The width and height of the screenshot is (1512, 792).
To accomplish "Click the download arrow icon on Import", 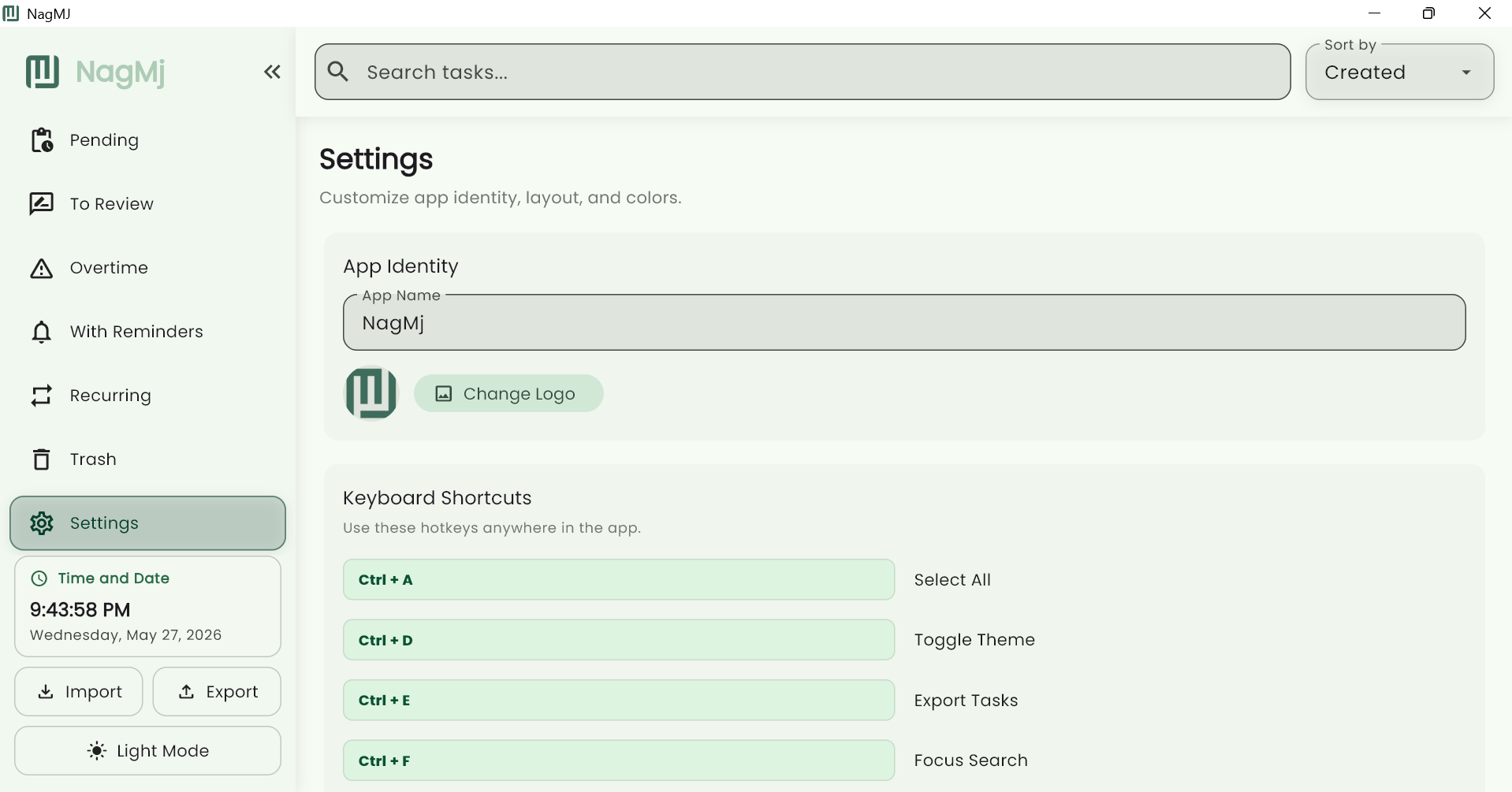I will point(46,692).
